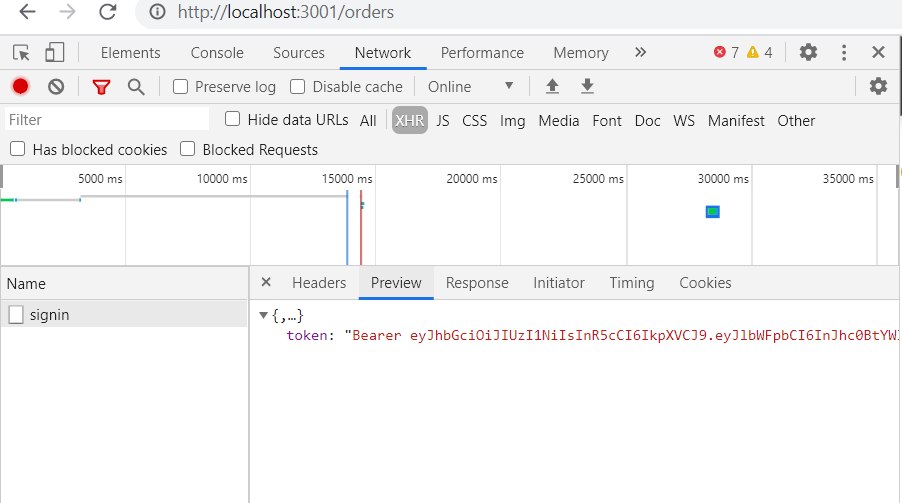Open the Cookies tab
Image resolution: width=902 pixels, height=503 pixels.
tap(705, 283)
